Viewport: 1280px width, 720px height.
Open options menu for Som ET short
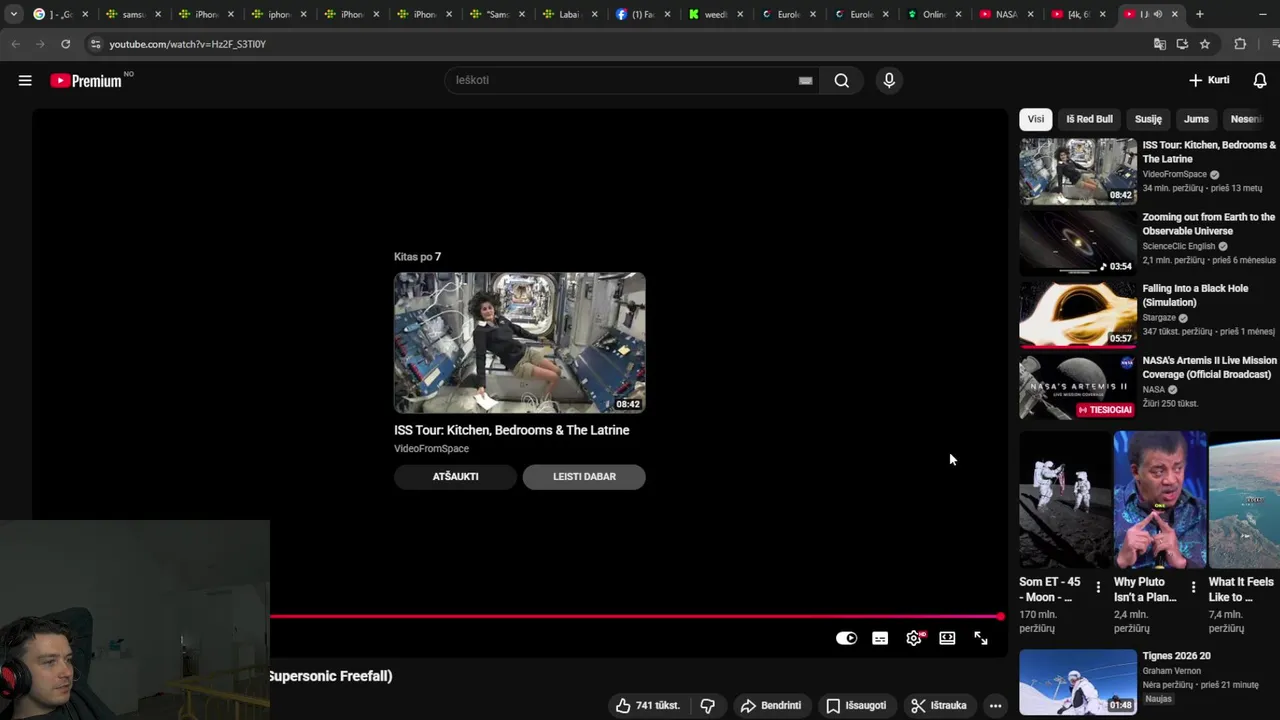pyautogui.click(x=1098, y=587)
